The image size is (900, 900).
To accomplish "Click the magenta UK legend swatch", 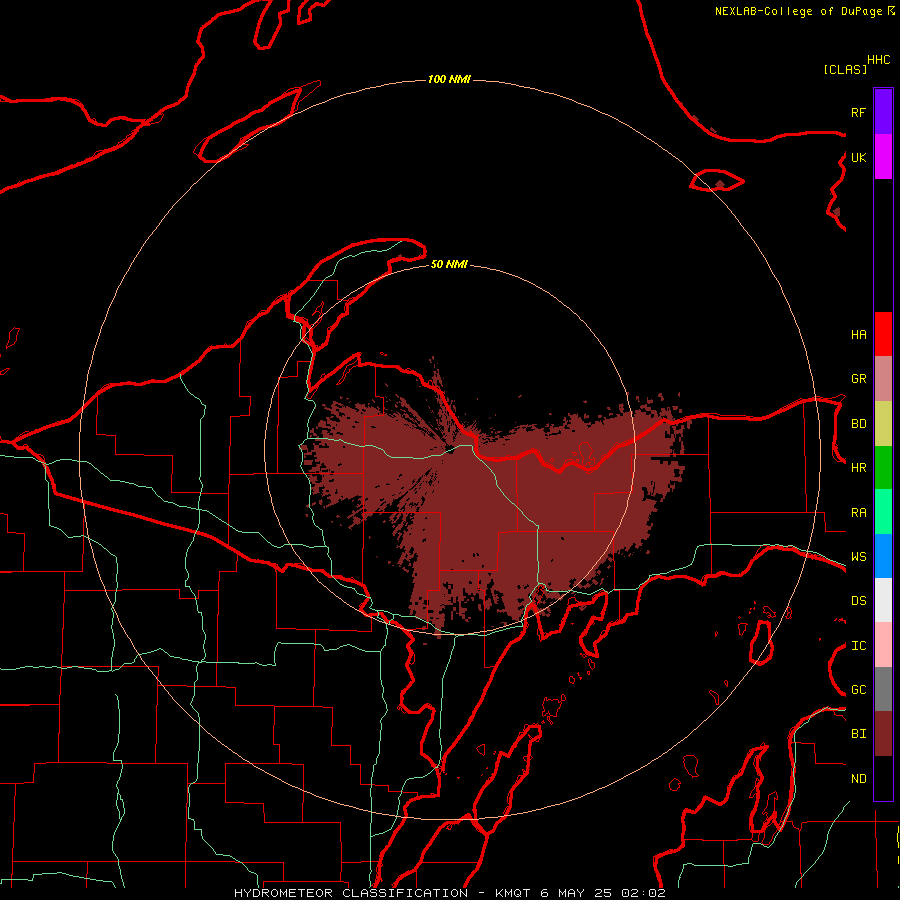I will 883,157.
